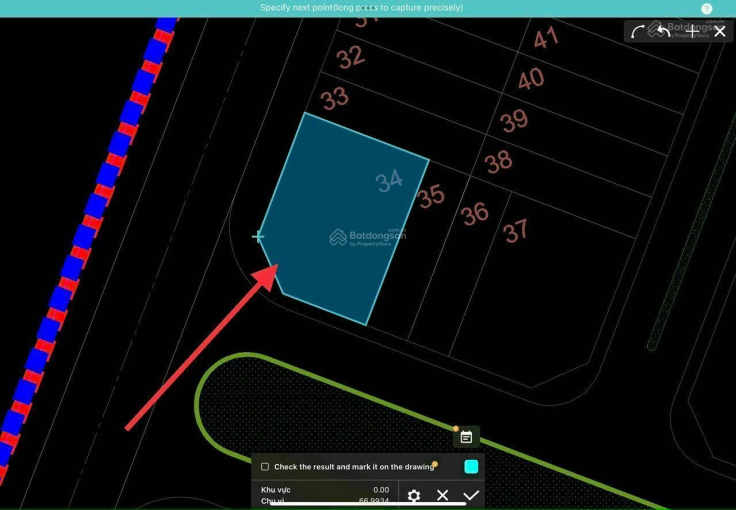This screenshot has width=736, height=510.
Task: Open the cyan fill color swatch
Action: tap(471, 467)
